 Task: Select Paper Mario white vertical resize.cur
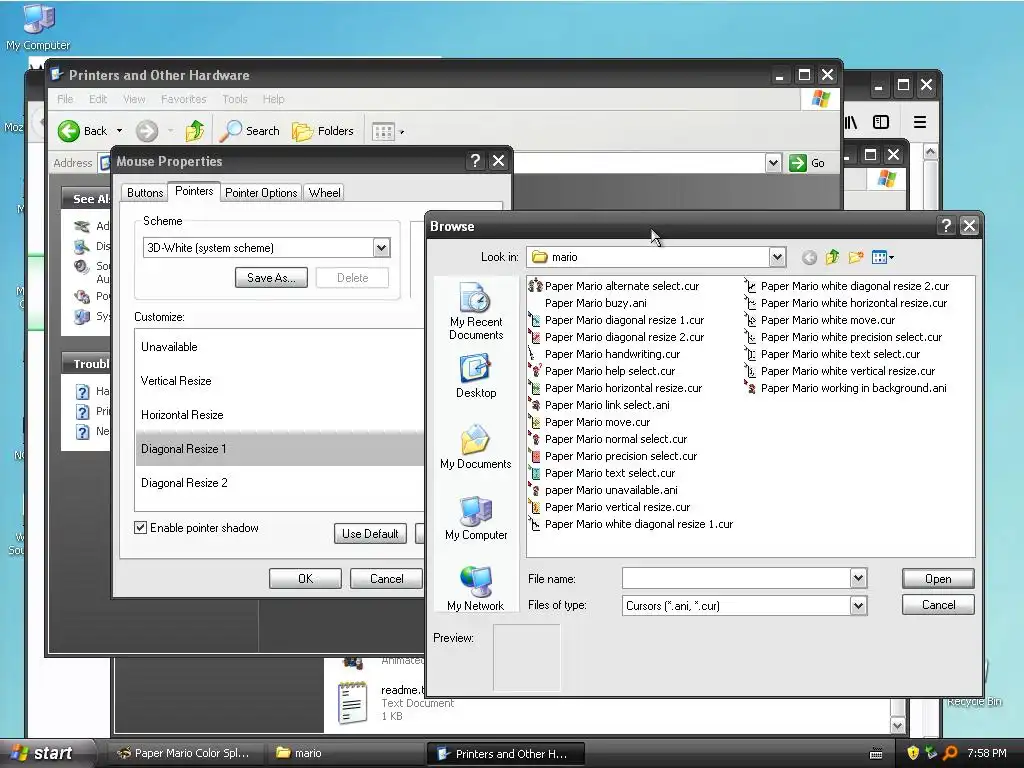[x=840, y=371]
